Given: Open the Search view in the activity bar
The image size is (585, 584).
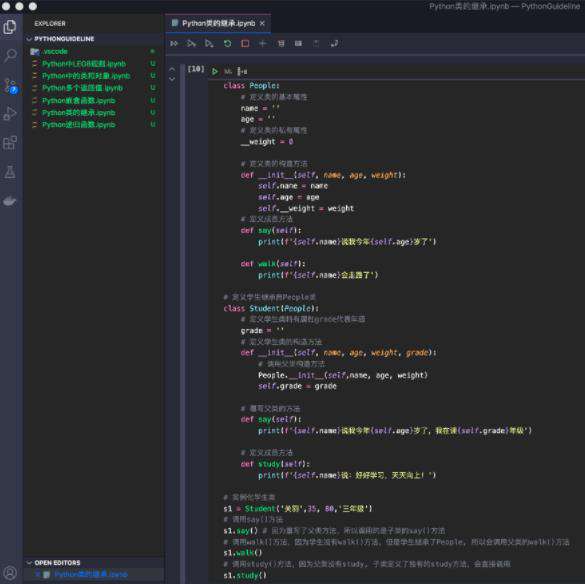Looking at the screenshot, I should (x=10, y=56).
